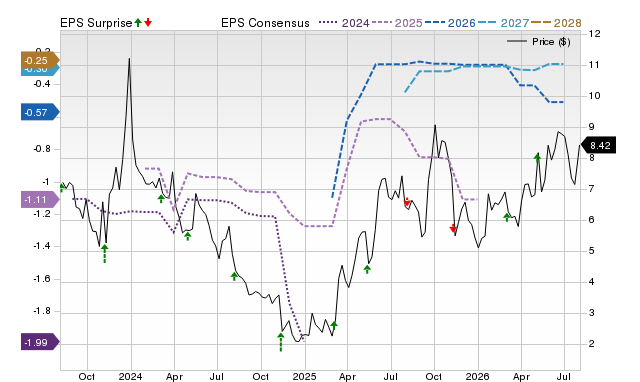The width and height of the screenshot is (640, 382).
Task: Select the green surprise arrow near May 2026
Action: 537,158
